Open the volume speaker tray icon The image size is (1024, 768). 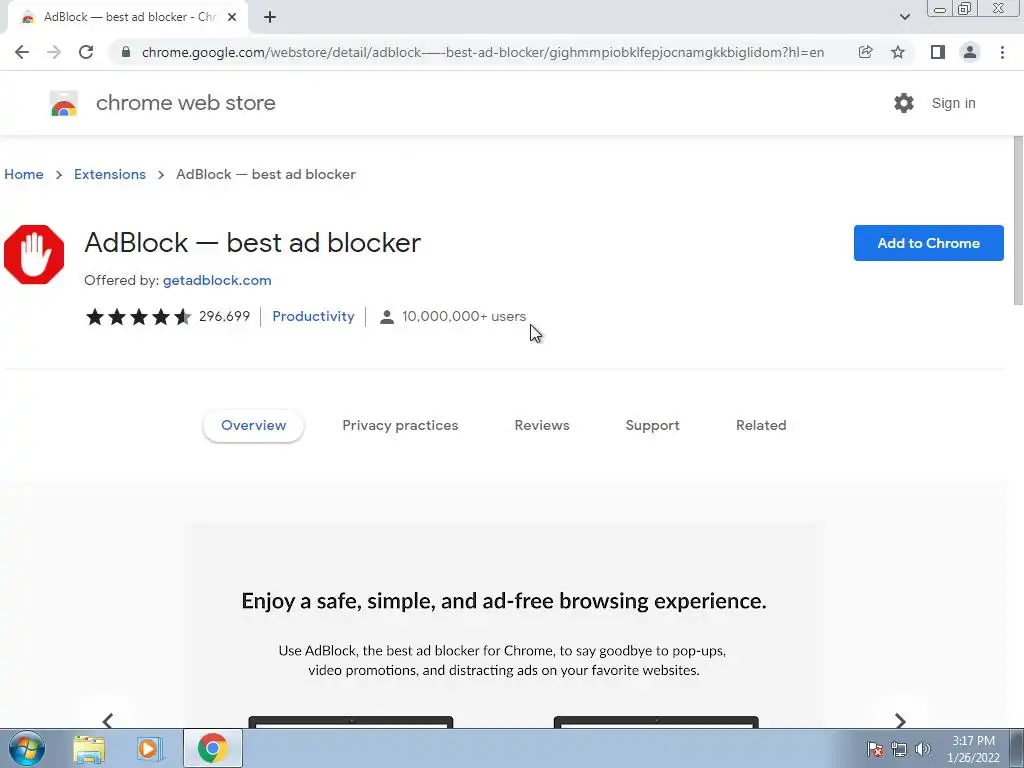923,749
